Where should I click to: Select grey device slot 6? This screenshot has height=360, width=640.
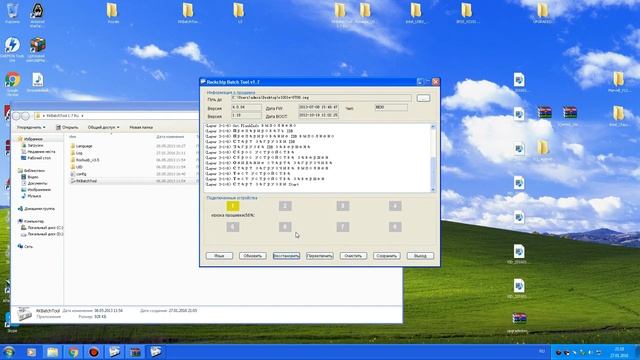click(285, 227)
